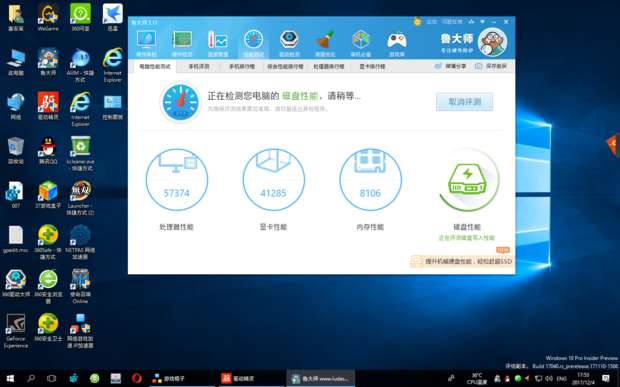Viewport: 620px width, 387px height.
Task: Switch to the 手机评测 tab
Action: coord(198,66)
